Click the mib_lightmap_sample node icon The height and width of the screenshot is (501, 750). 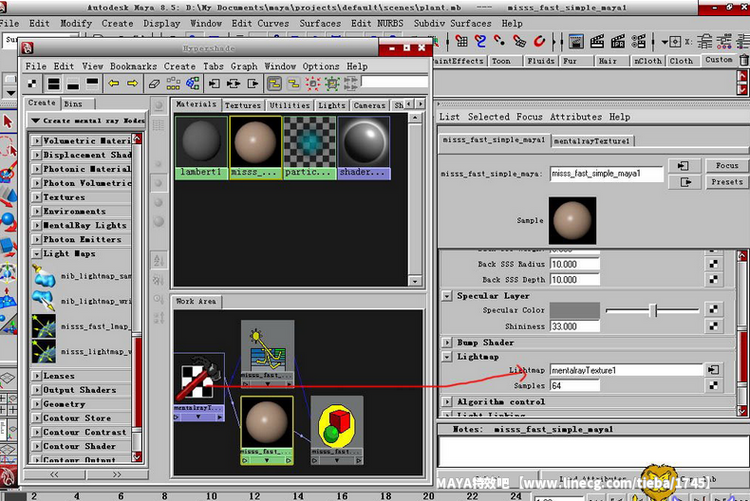pyautogui.click(x=44, y=276)
